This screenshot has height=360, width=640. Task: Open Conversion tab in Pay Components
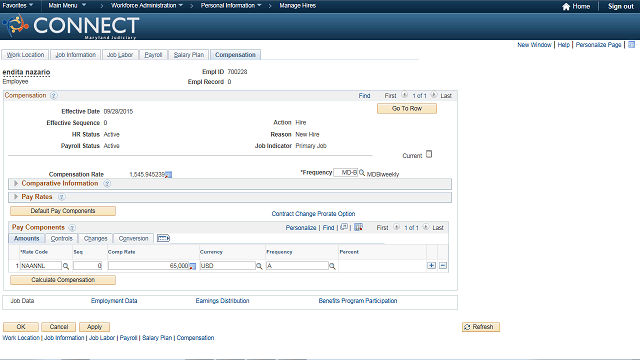point(133,238)
